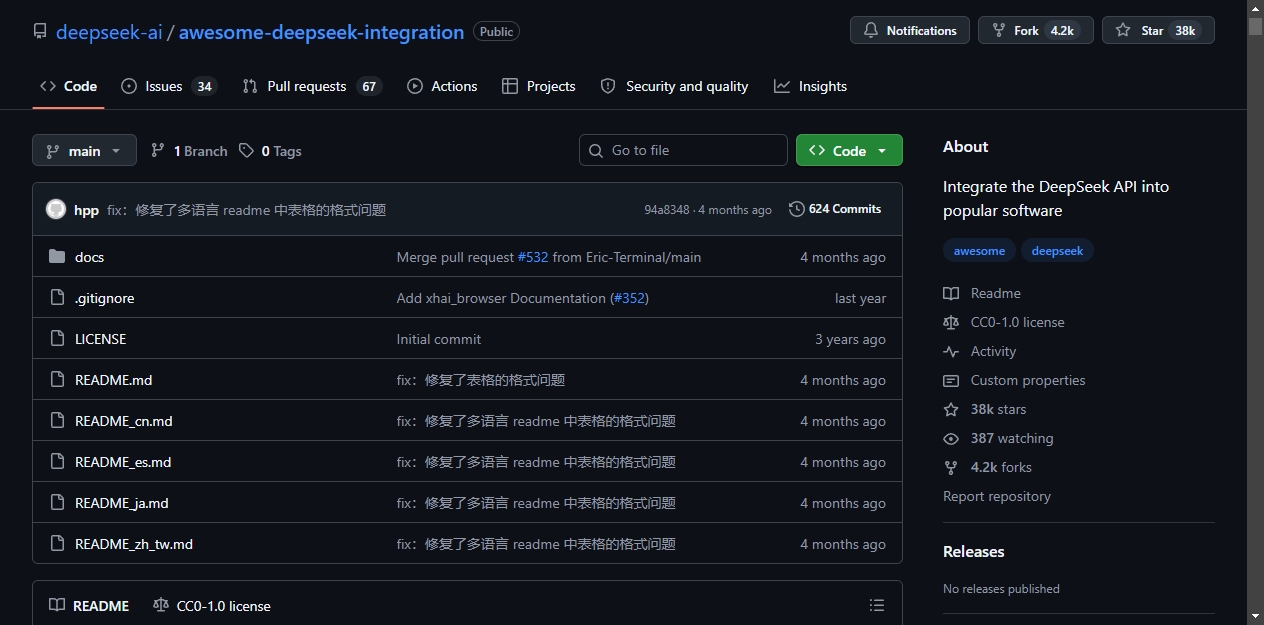
Task: Click the Go to file search field
Action: click(683, 150)
